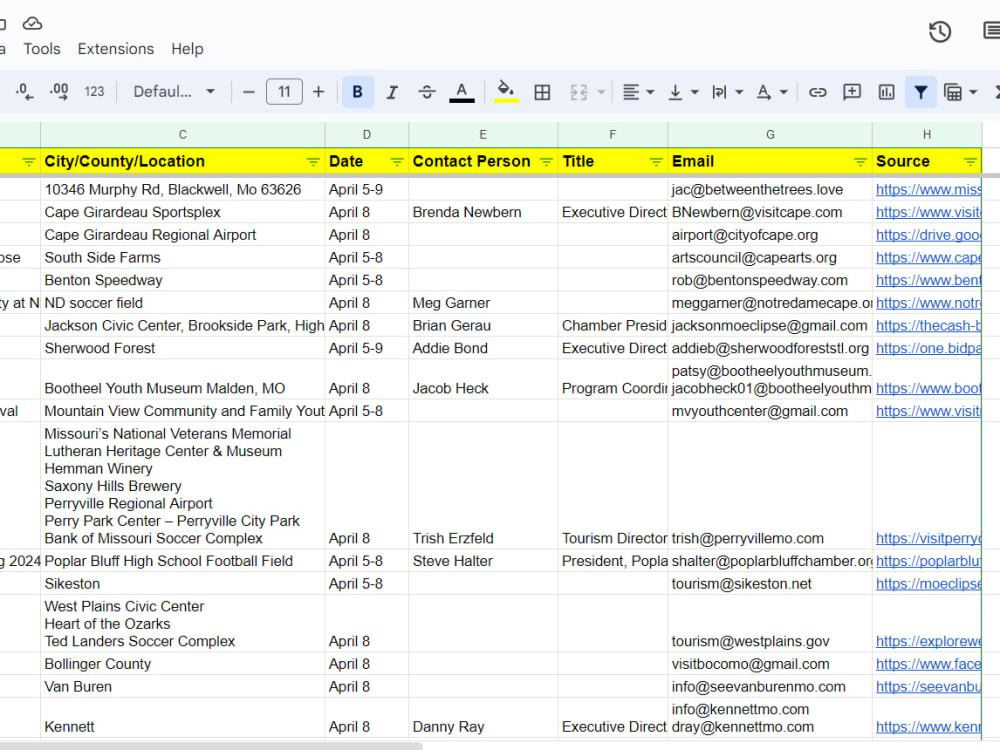
Task: Open the Date column filter
Action: (397, 162)
